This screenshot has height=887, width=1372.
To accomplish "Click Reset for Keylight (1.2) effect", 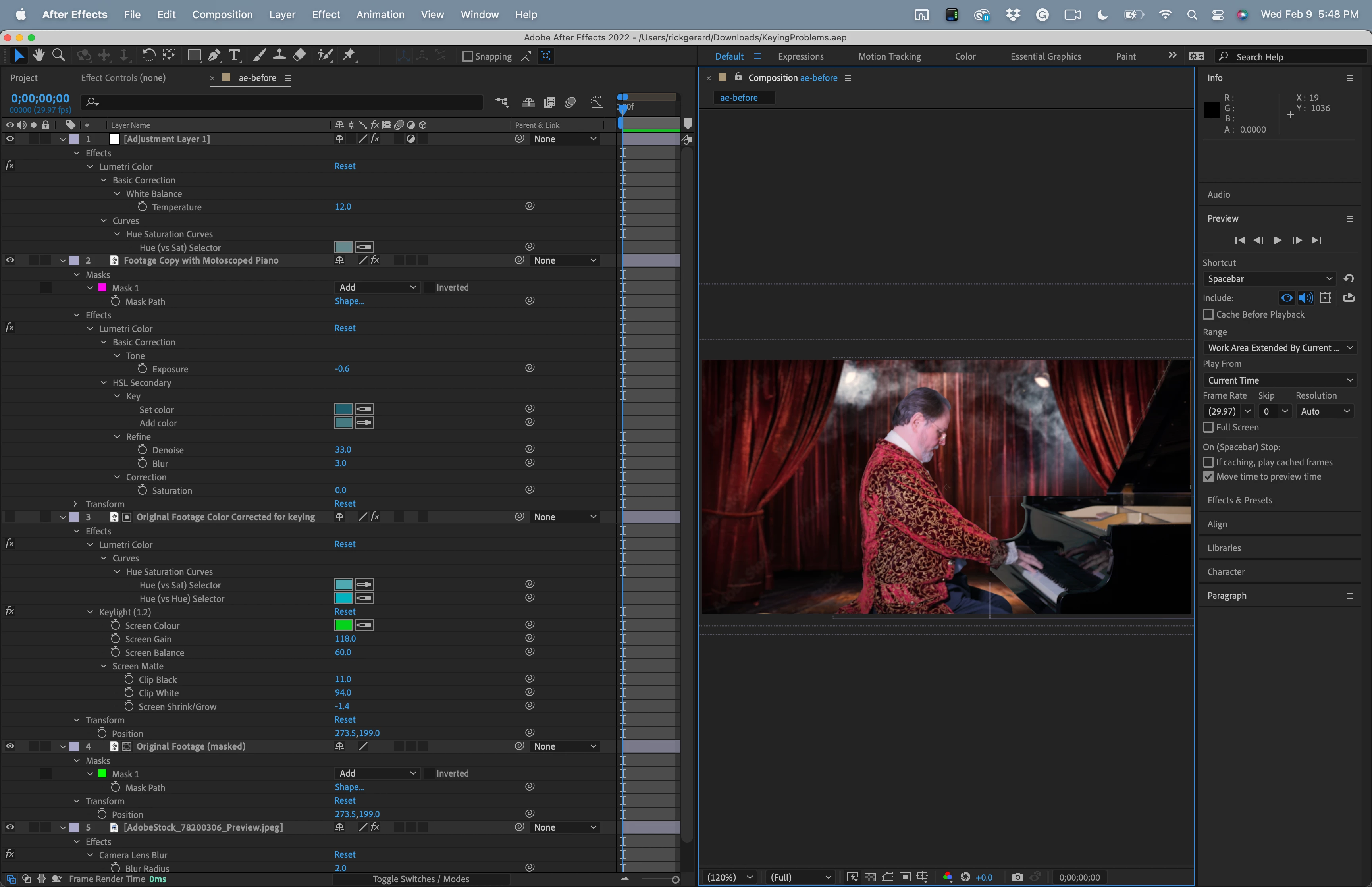I will point(344,612).
